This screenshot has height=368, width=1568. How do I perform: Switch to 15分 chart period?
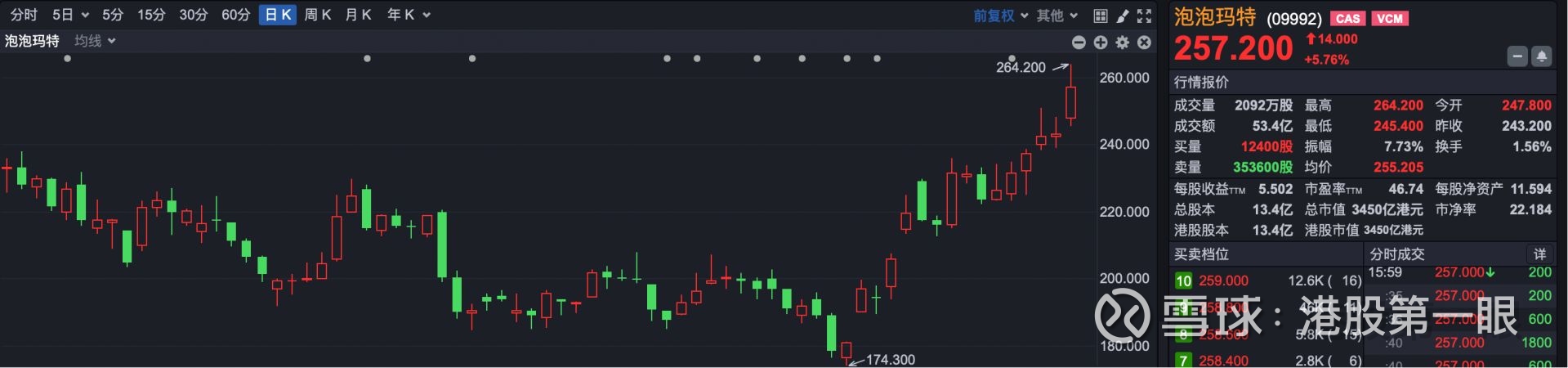(x=151, y=15)
